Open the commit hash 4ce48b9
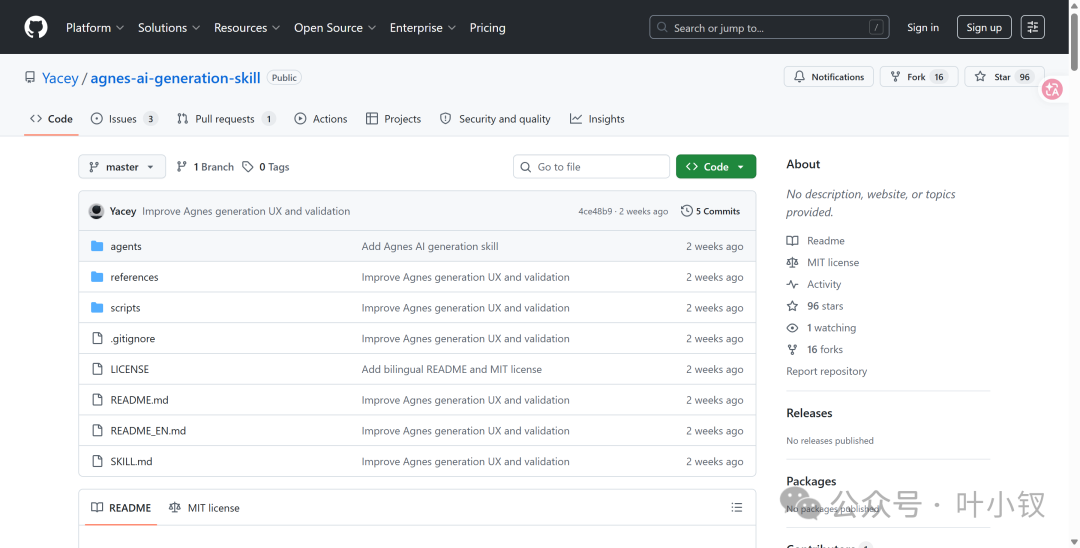1080x548 pixels. tap(595, 211)
